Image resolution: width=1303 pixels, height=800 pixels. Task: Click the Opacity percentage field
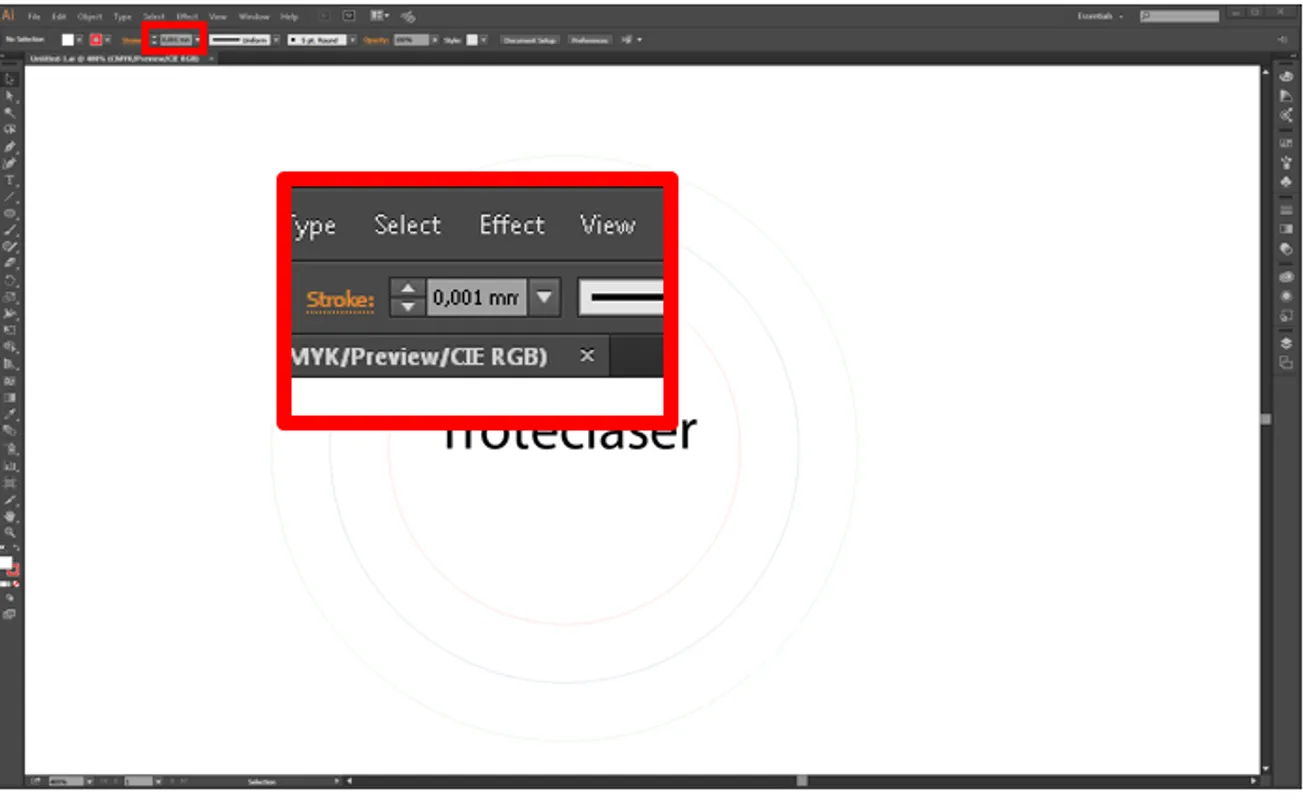pyautogui.click(x=410, y=40)
